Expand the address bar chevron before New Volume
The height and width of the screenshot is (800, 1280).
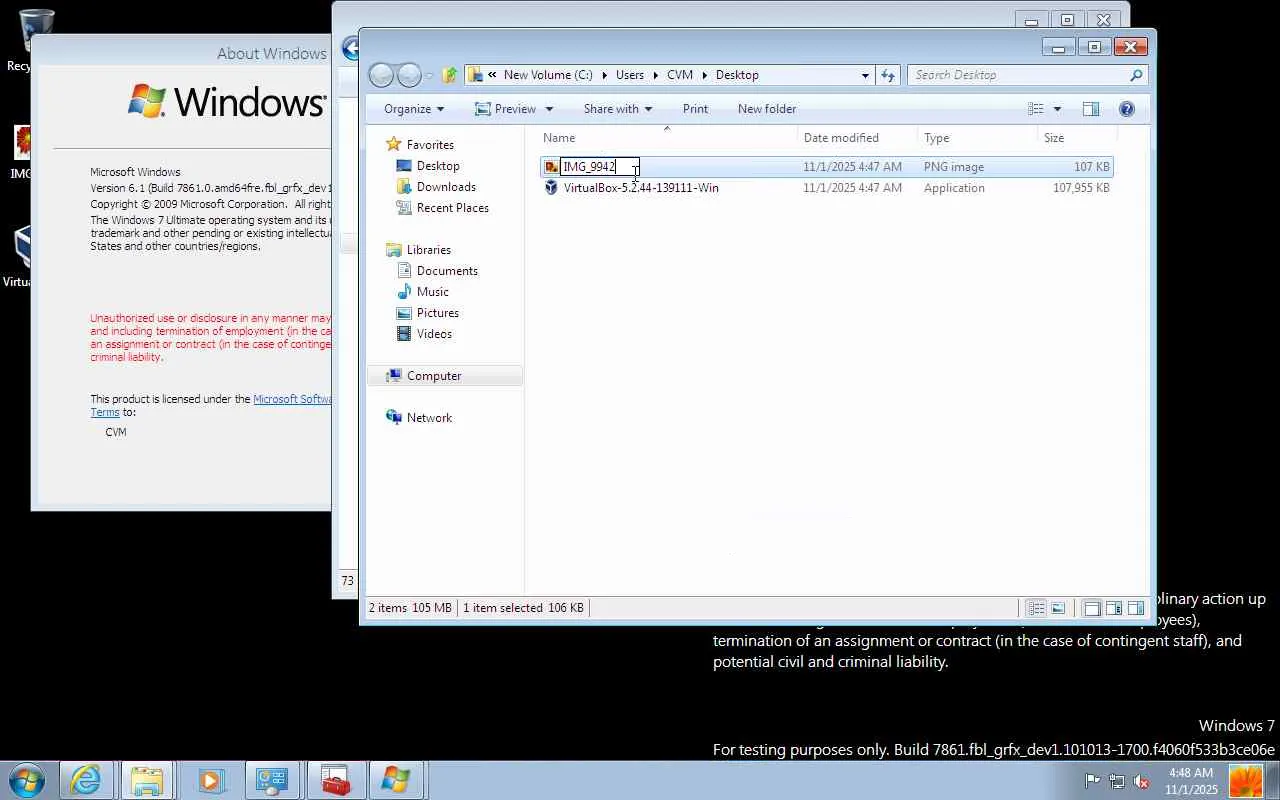(x=492, y=75)
